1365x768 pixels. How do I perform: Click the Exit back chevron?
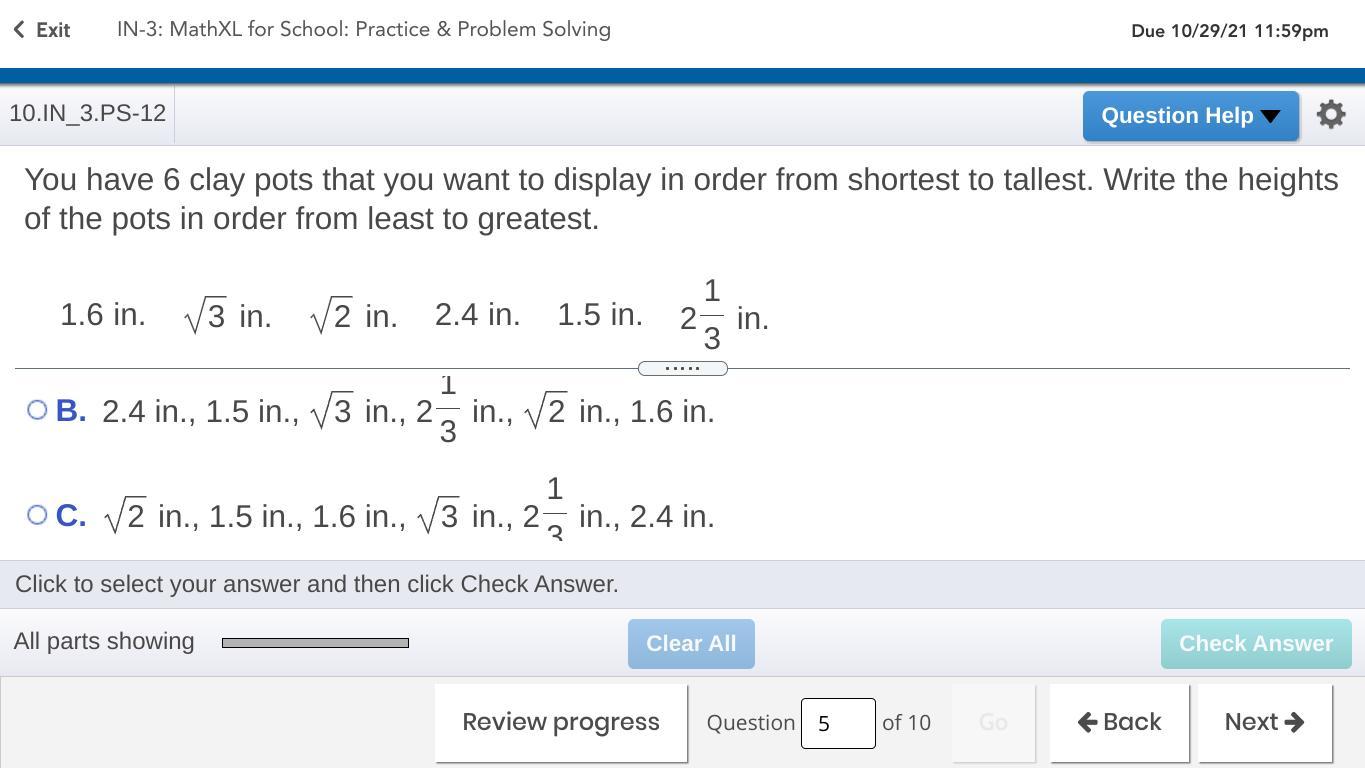point(20,30)
